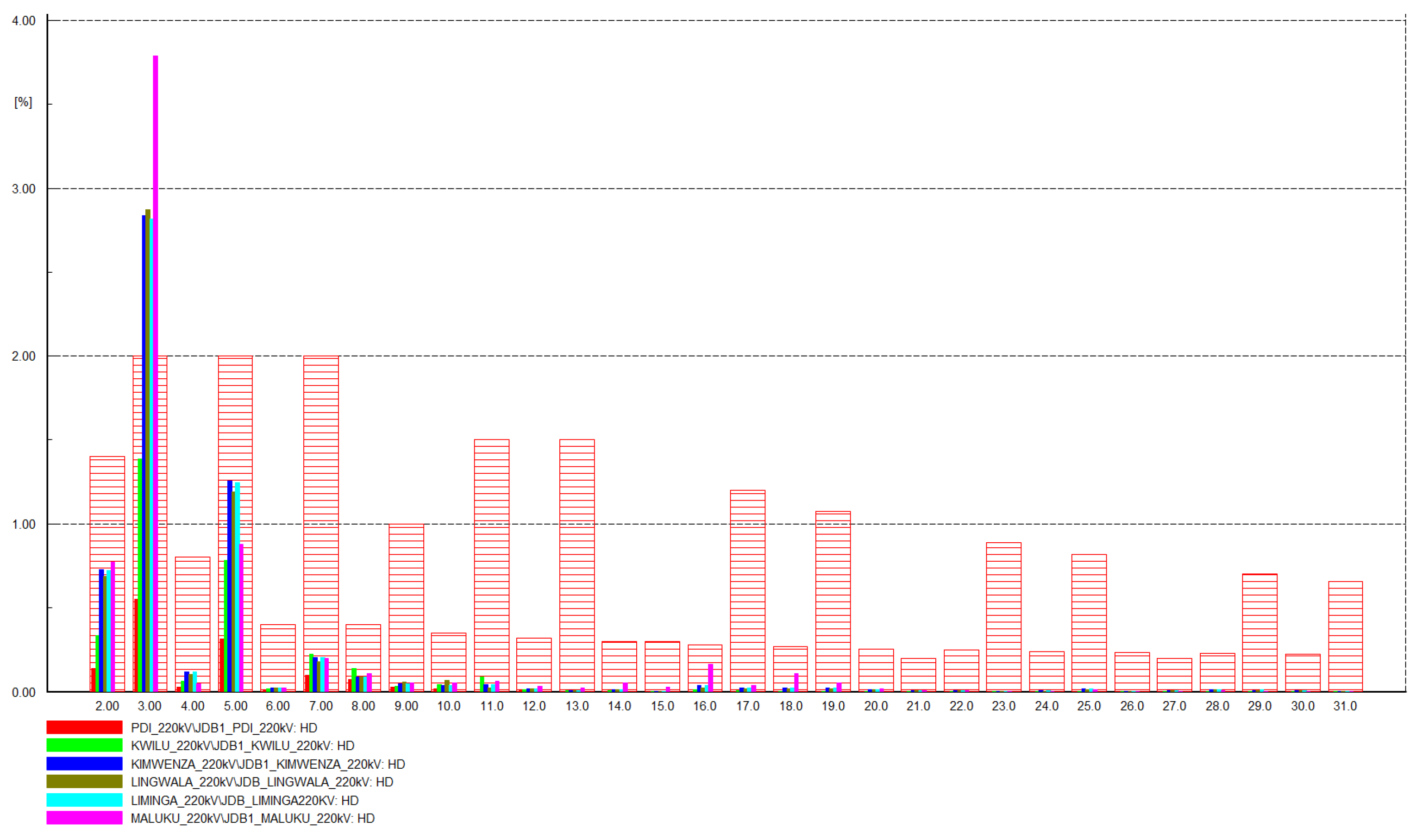Click the x-axis label 19.0
The width and height of the screenshot is (1416, 840).
(833, 707)
